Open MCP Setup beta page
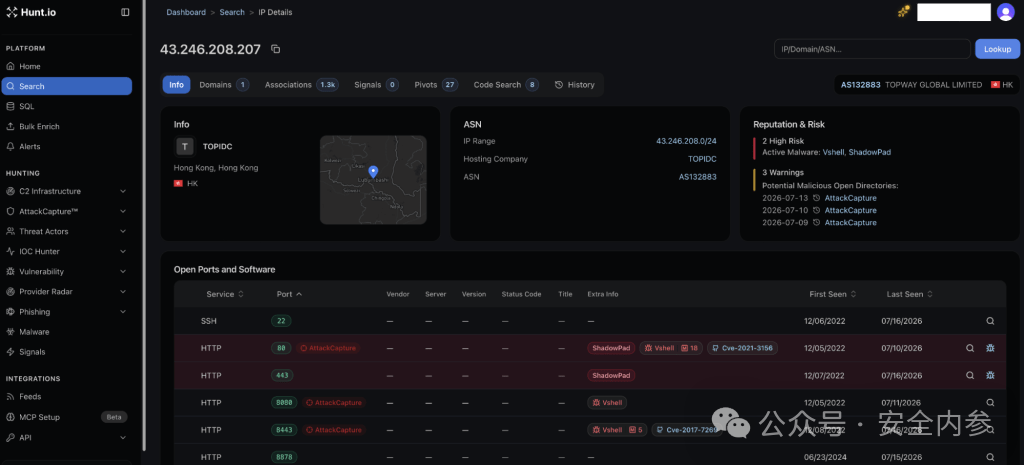The width and height of the screenshot is (1024, 465). (67, 417)
